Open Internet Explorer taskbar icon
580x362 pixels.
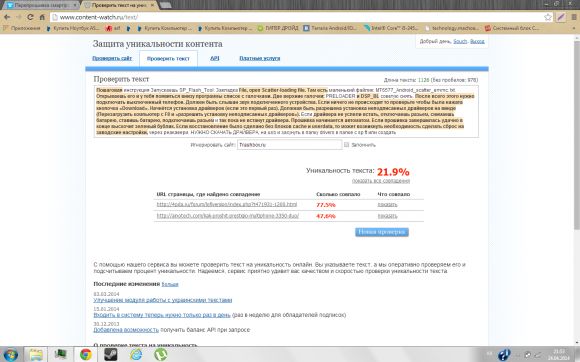[x=136, y=354]
